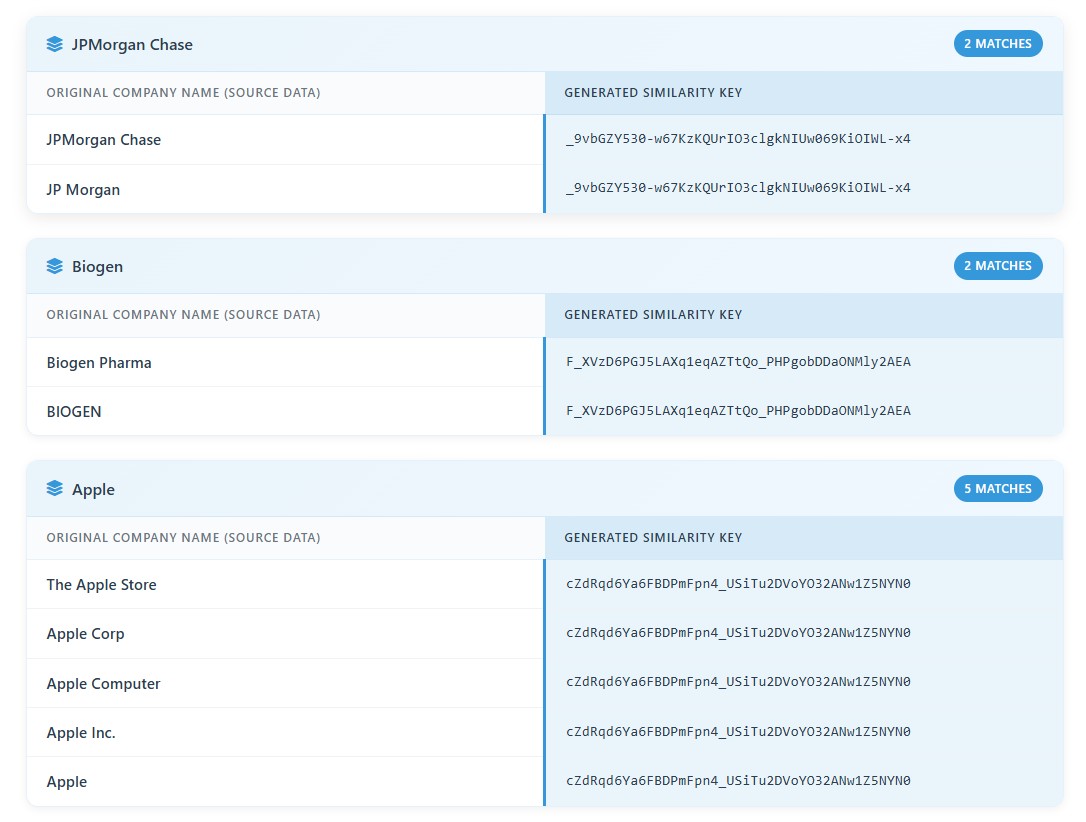
Task: Select the Apple group heading text
Action: (94, 490)
